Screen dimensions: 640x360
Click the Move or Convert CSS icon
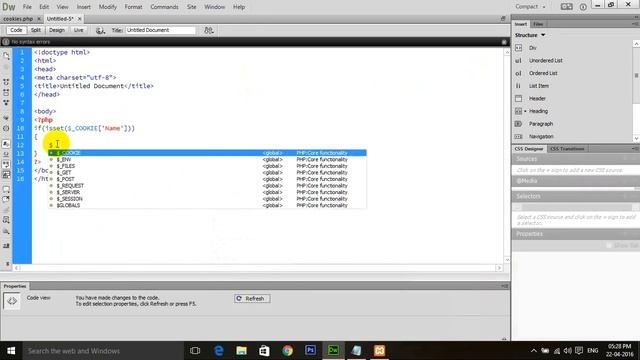coord(6,231)
